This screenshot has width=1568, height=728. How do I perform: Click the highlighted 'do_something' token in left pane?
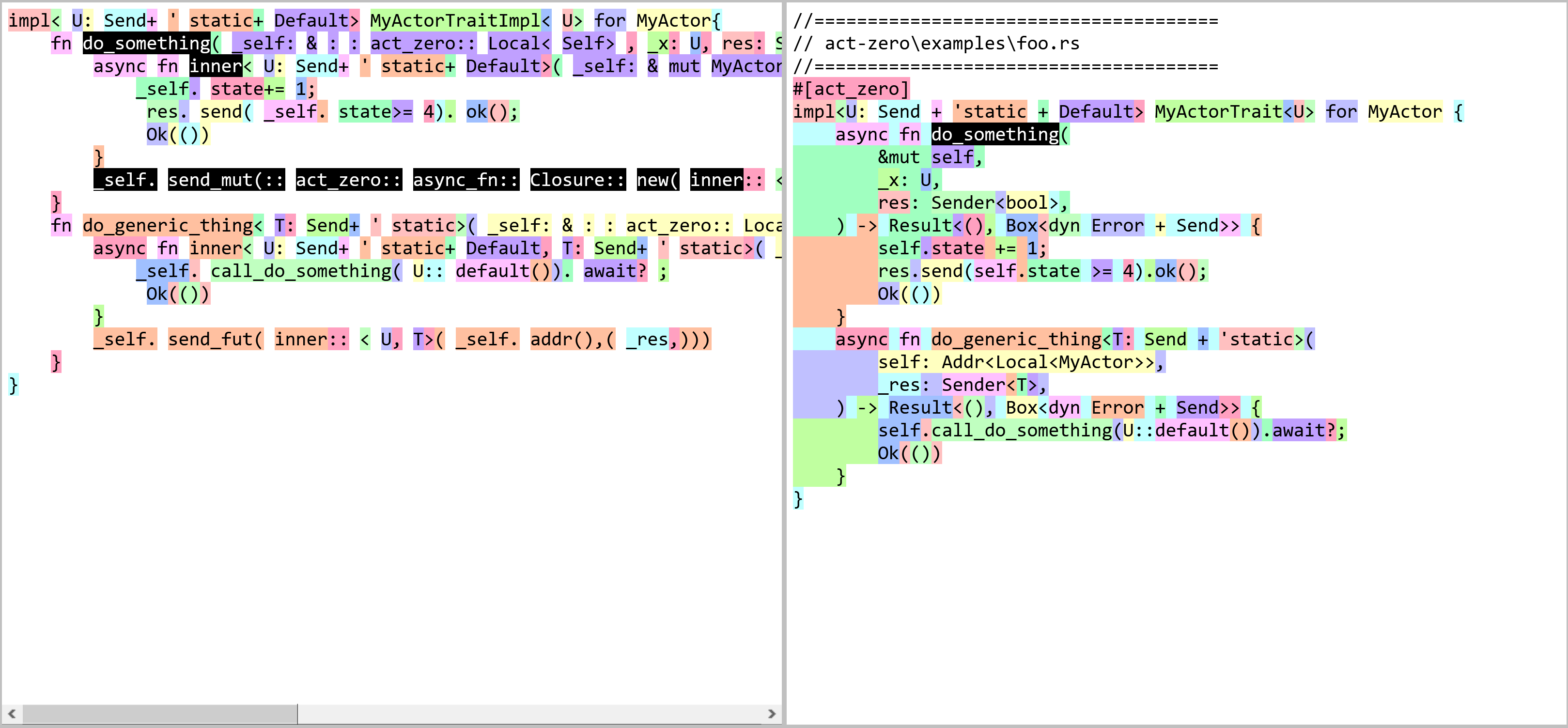coord(146,43)
